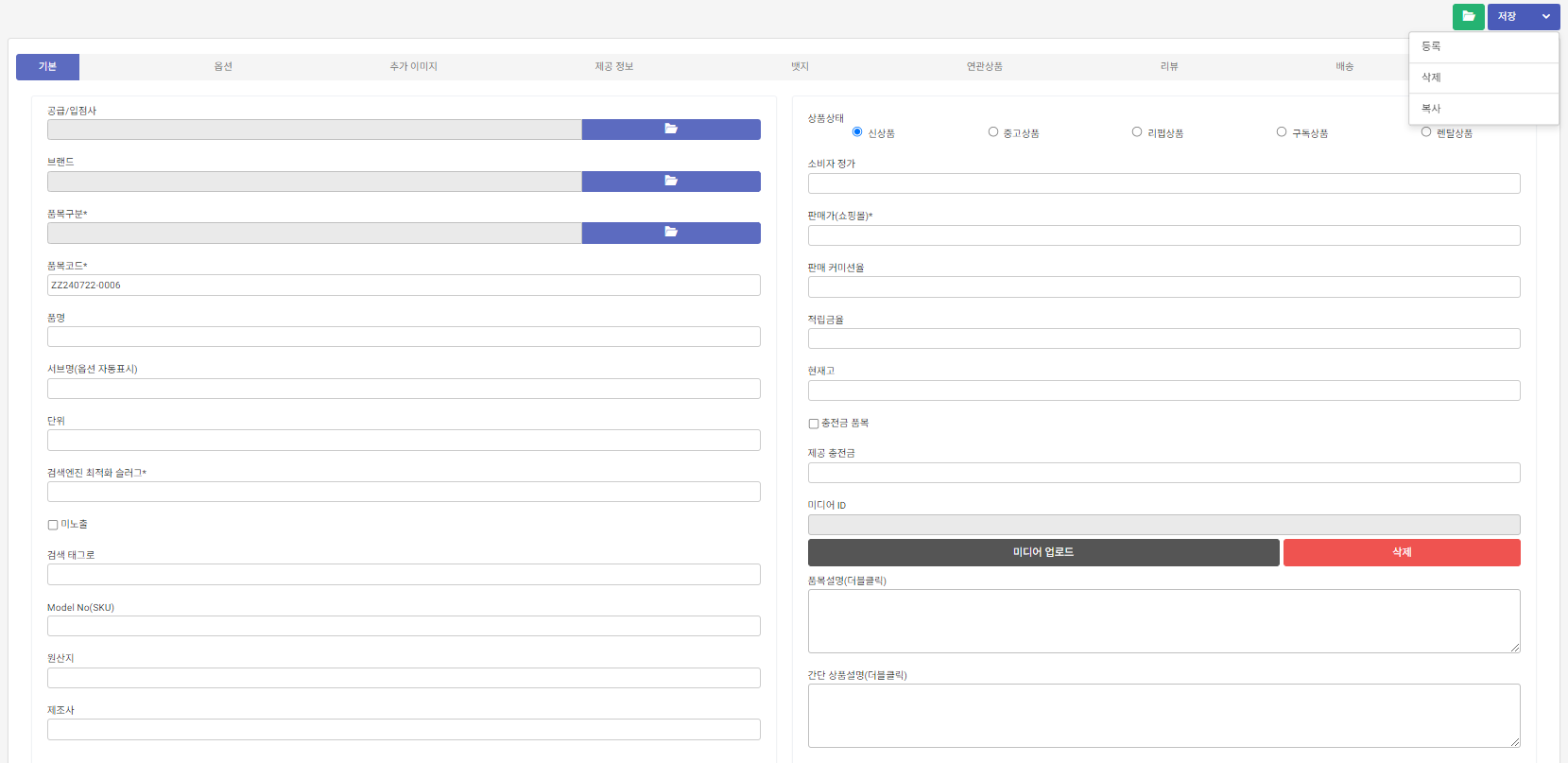Click the 제조사 input field
1568x763 pixels.
(404, 729)
